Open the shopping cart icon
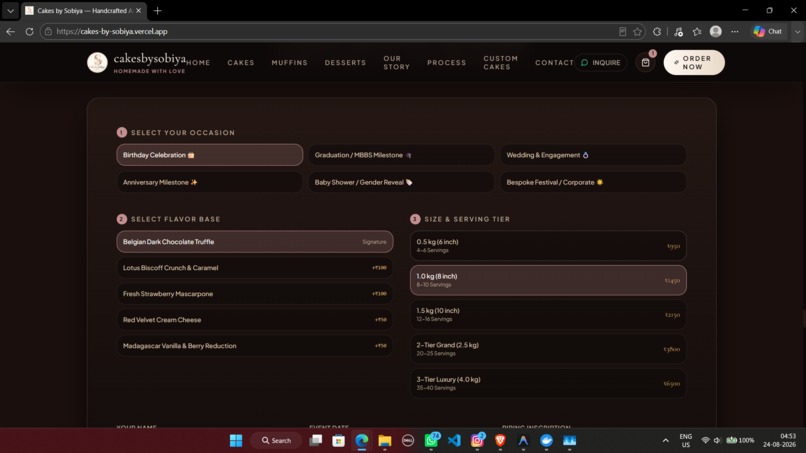This screenshot has width=806, height=453. coord(646,63)
